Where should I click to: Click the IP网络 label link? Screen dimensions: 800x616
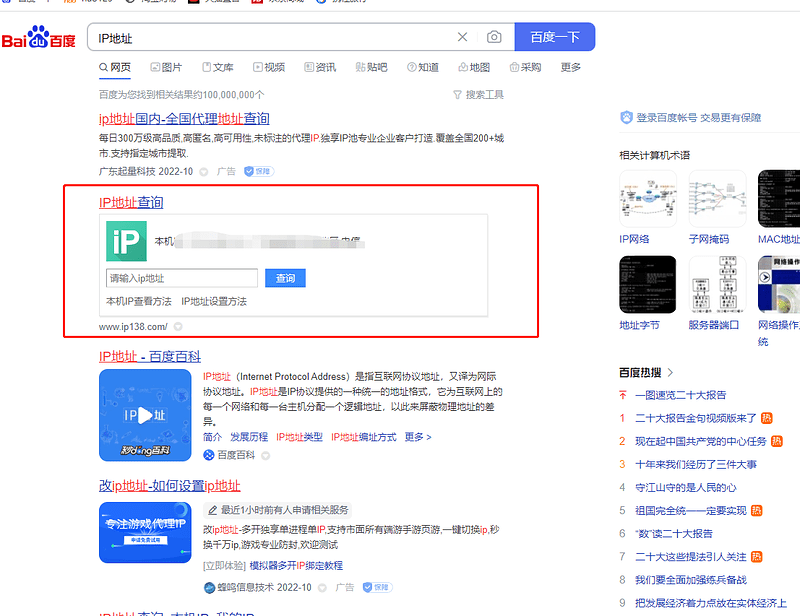[x=634, y=239]
